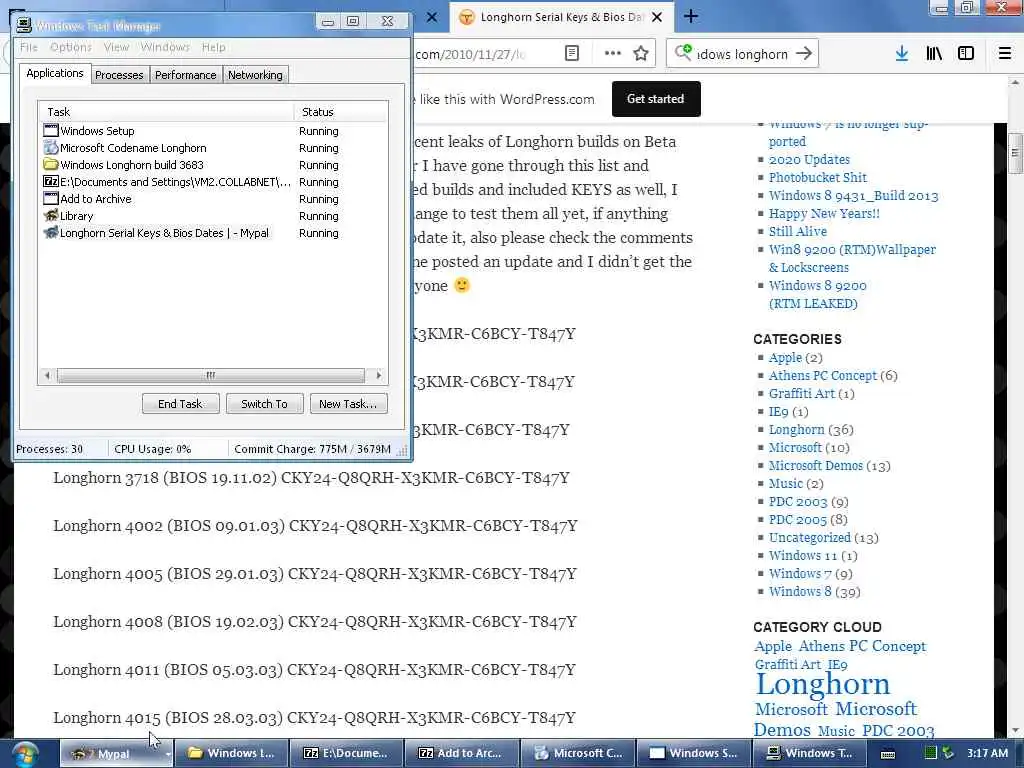
Task: Open Task Manager Windows menu
Action: (165, 47)
